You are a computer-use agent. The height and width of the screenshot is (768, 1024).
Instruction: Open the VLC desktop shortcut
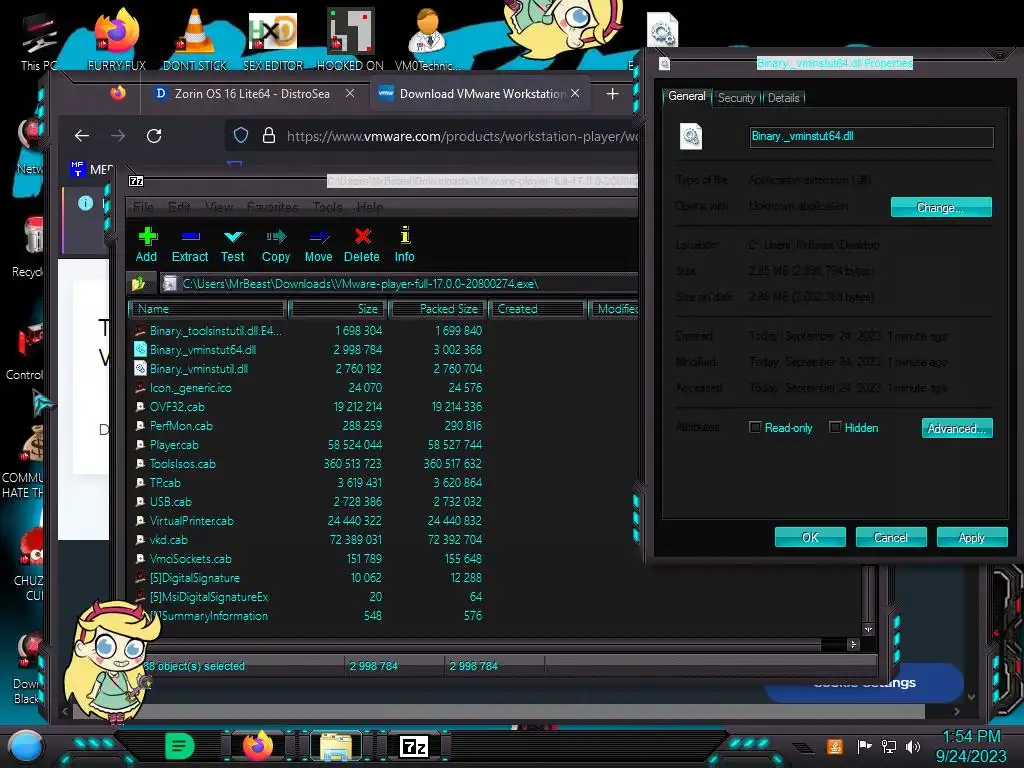click(195, 39)
